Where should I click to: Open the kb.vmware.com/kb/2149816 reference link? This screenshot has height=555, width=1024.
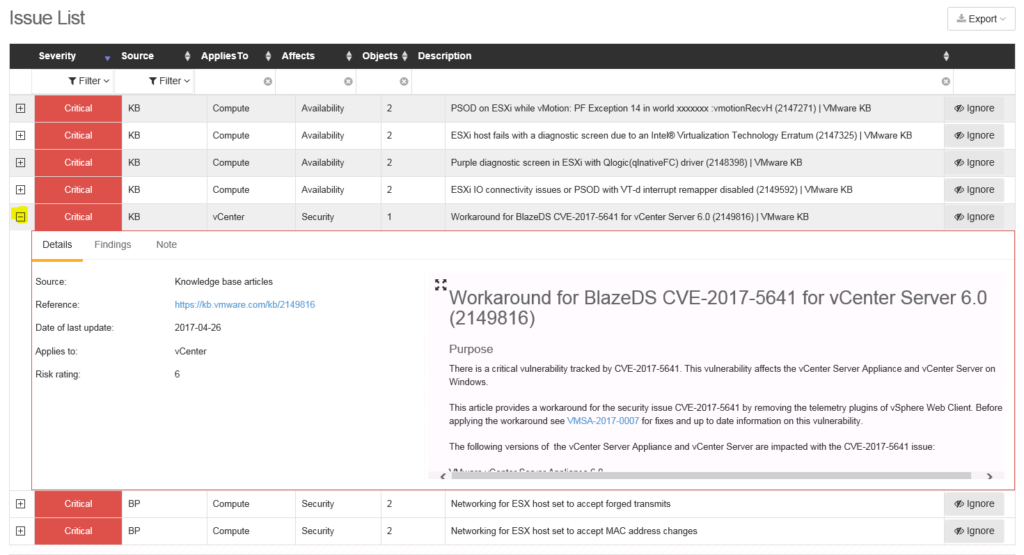(245, 305)
